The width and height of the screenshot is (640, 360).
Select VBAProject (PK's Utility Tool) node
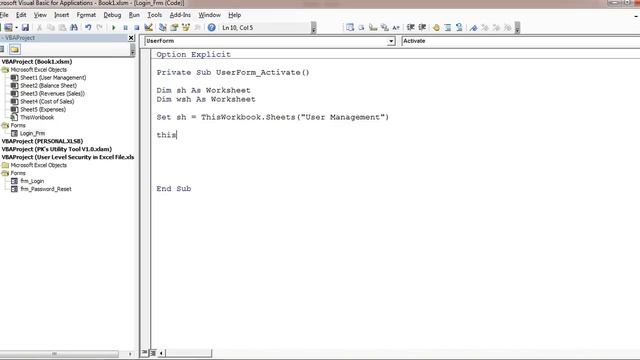[x=57, y=149]
